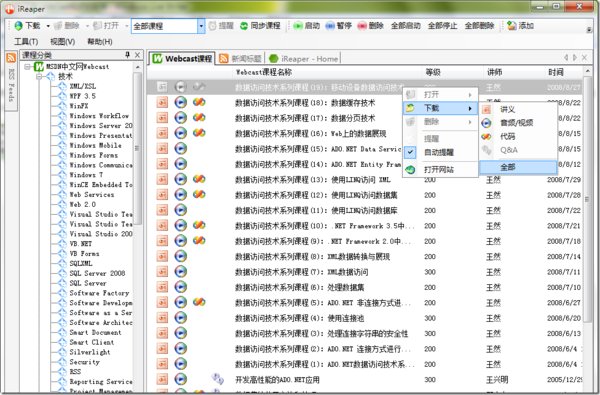Click code icon for course (12) 使用LINQ访问数据集
600x395 pixels.
tap(199, 194)
